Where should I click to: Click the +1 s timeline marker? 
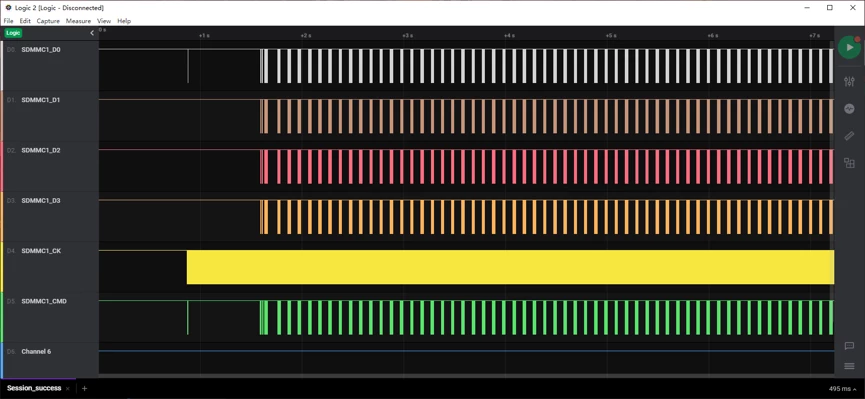(x=204, y=35)
